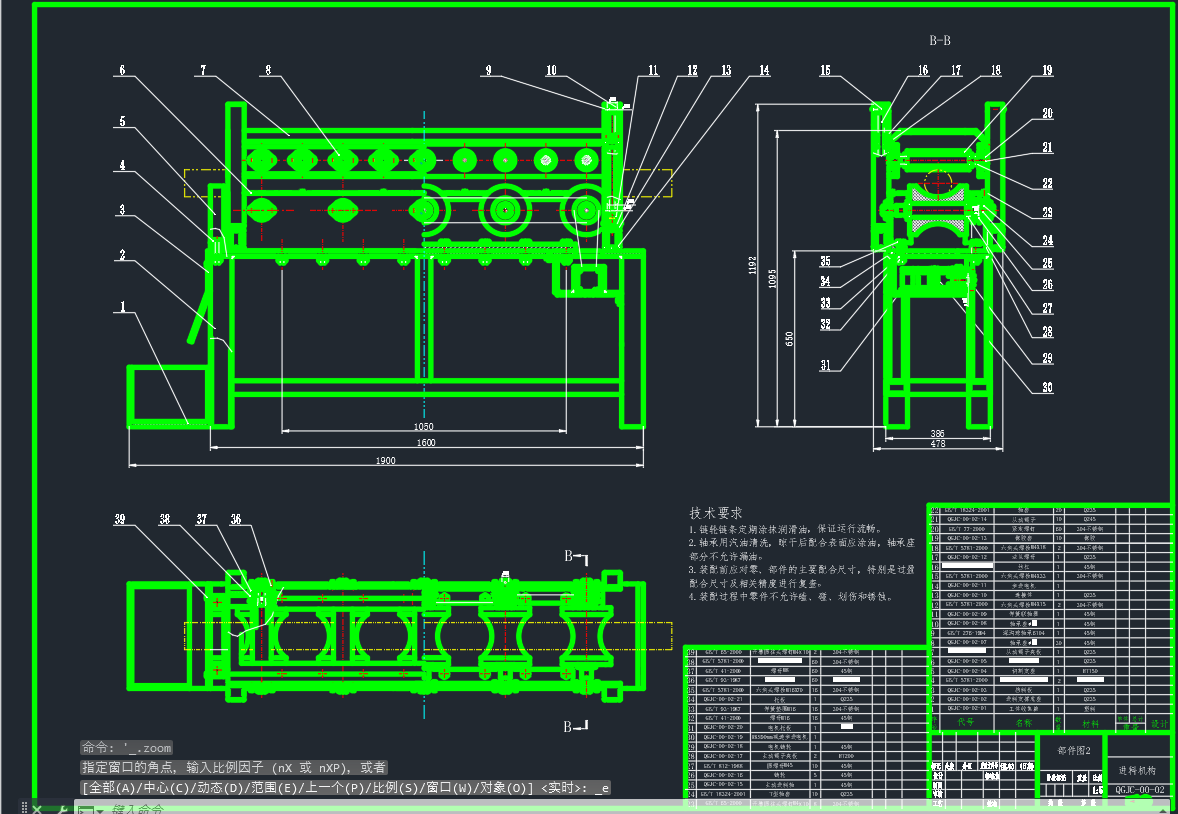Viewport: 1178px width, 814px height.
Task: Select the upper B section cut marker
Action: click(x=576, y=557)
